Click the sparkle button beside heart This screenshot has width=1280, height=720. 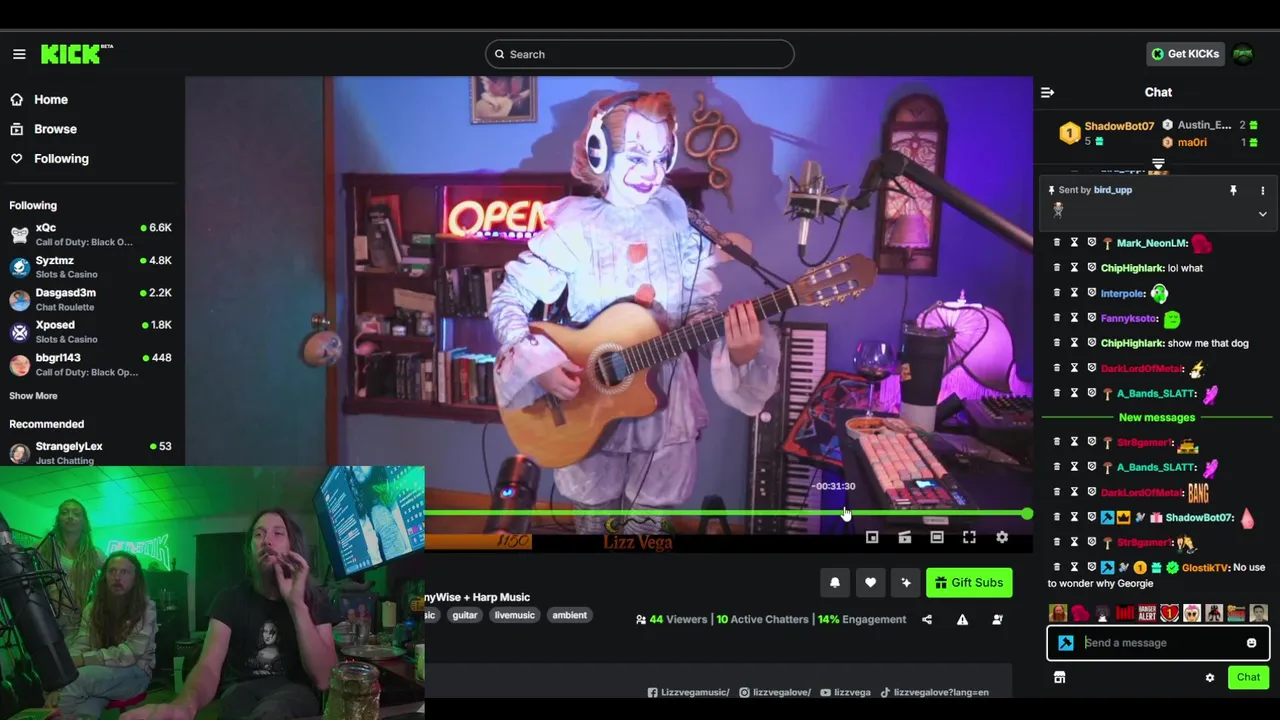pos(906,583)
